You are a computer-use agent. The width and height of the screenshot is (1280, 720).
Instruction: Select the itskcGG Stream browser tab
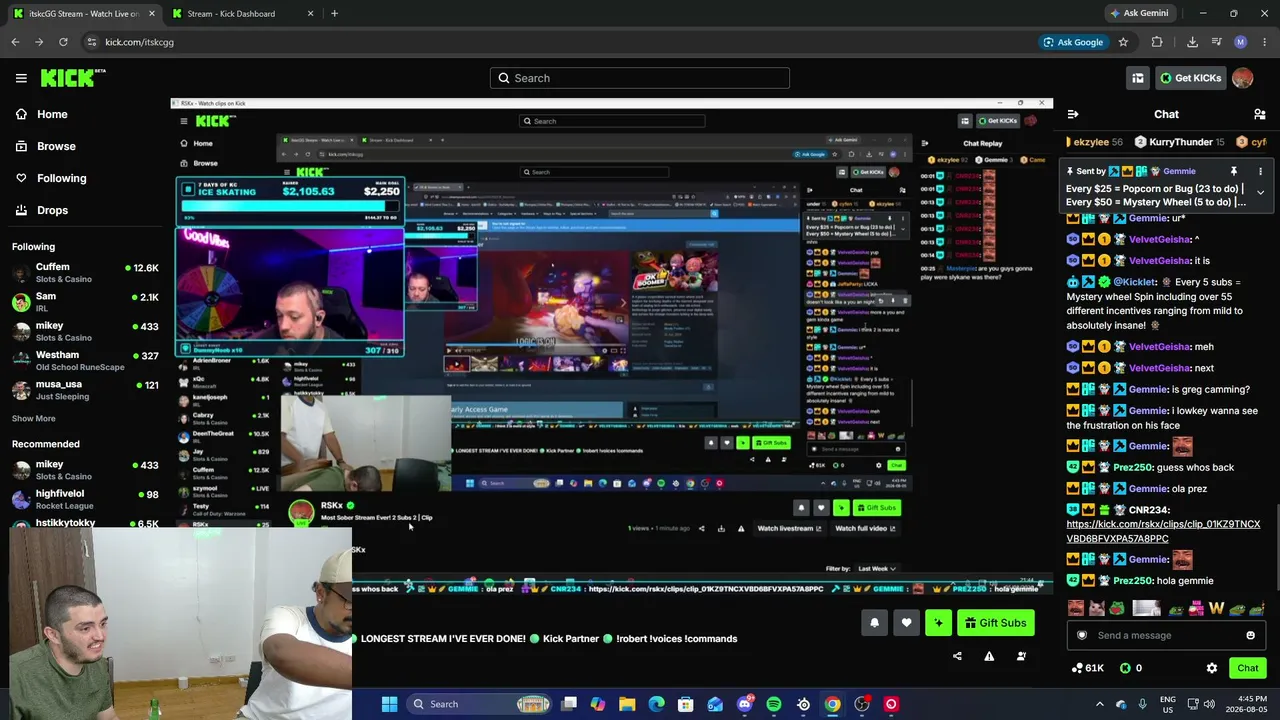84,14
